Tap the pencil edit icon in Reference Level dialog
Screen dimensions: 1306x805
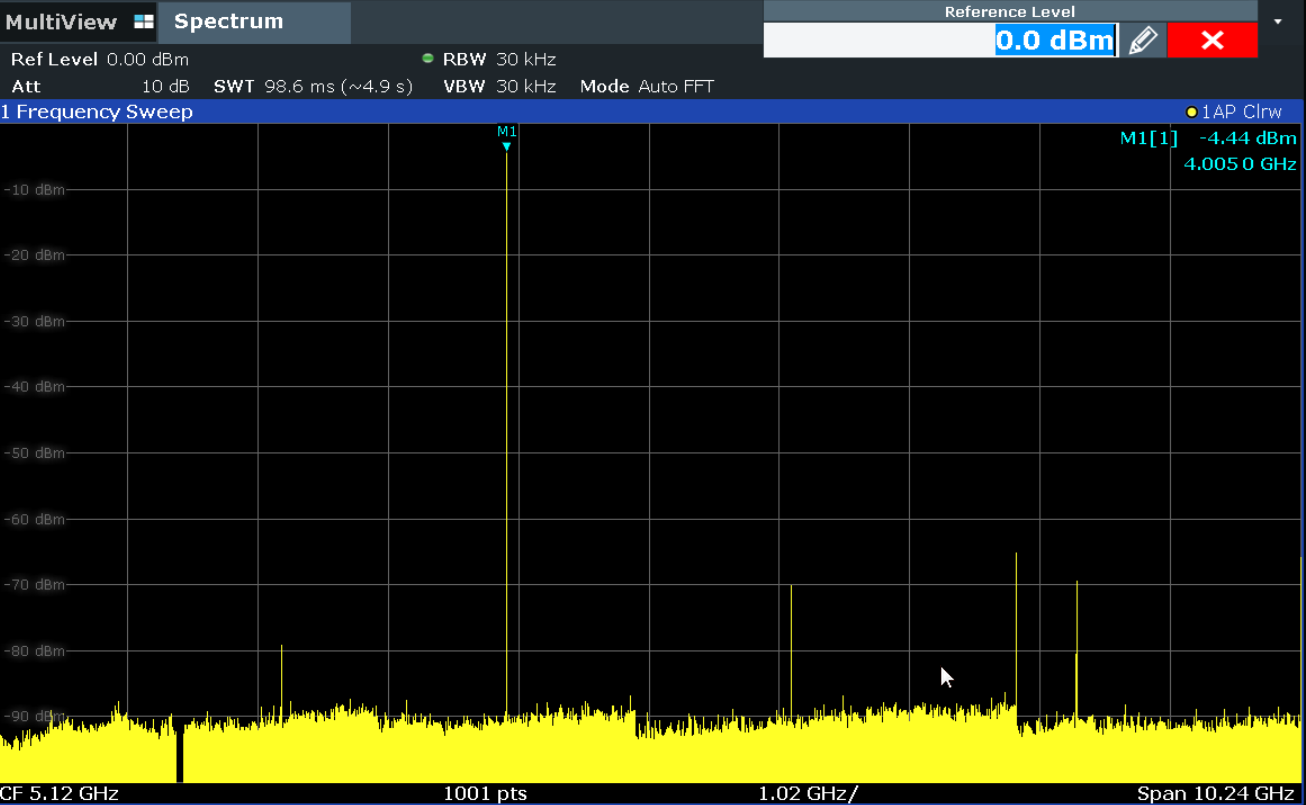pyautogui.click(x=1143, y=40)
